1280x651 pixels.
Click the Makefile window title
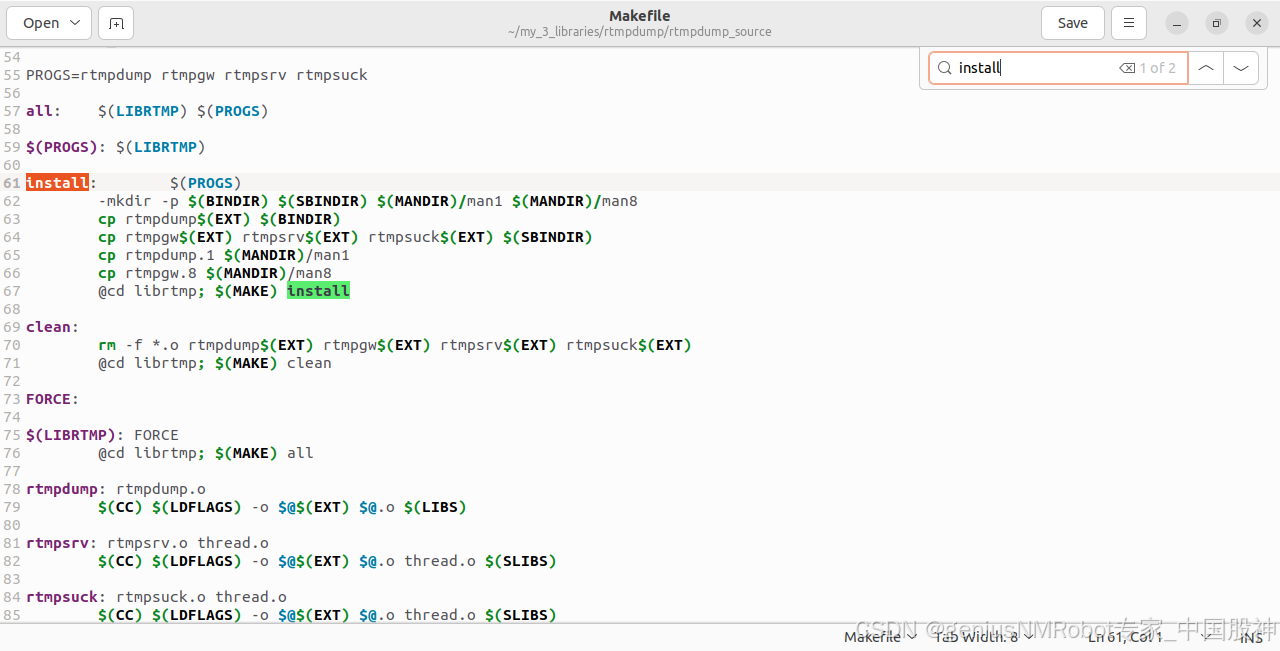[x=640, y=16]
